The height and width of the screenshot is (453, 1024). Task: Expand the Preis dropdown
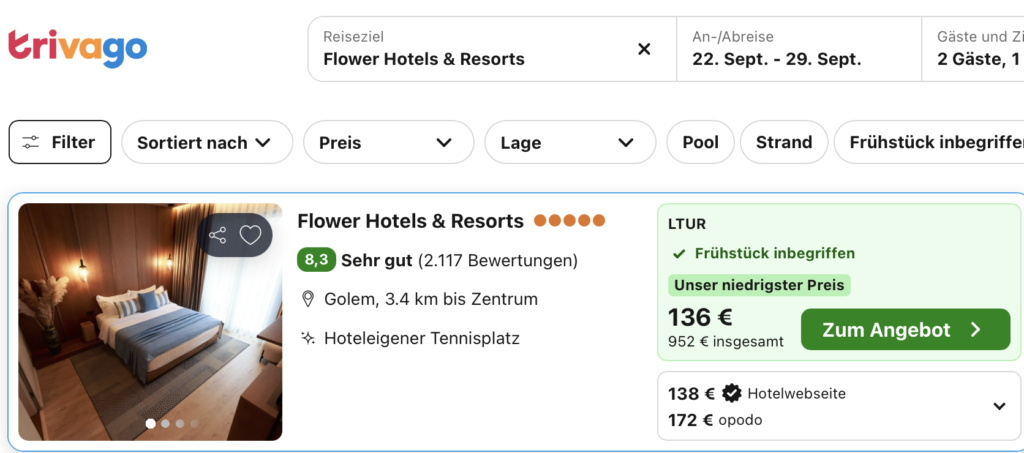coord(389,142)
